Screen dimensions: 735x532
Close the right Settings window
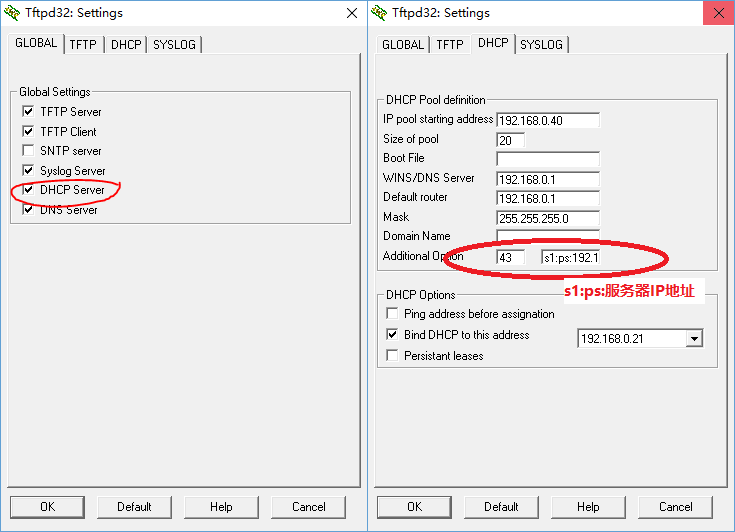719,13
